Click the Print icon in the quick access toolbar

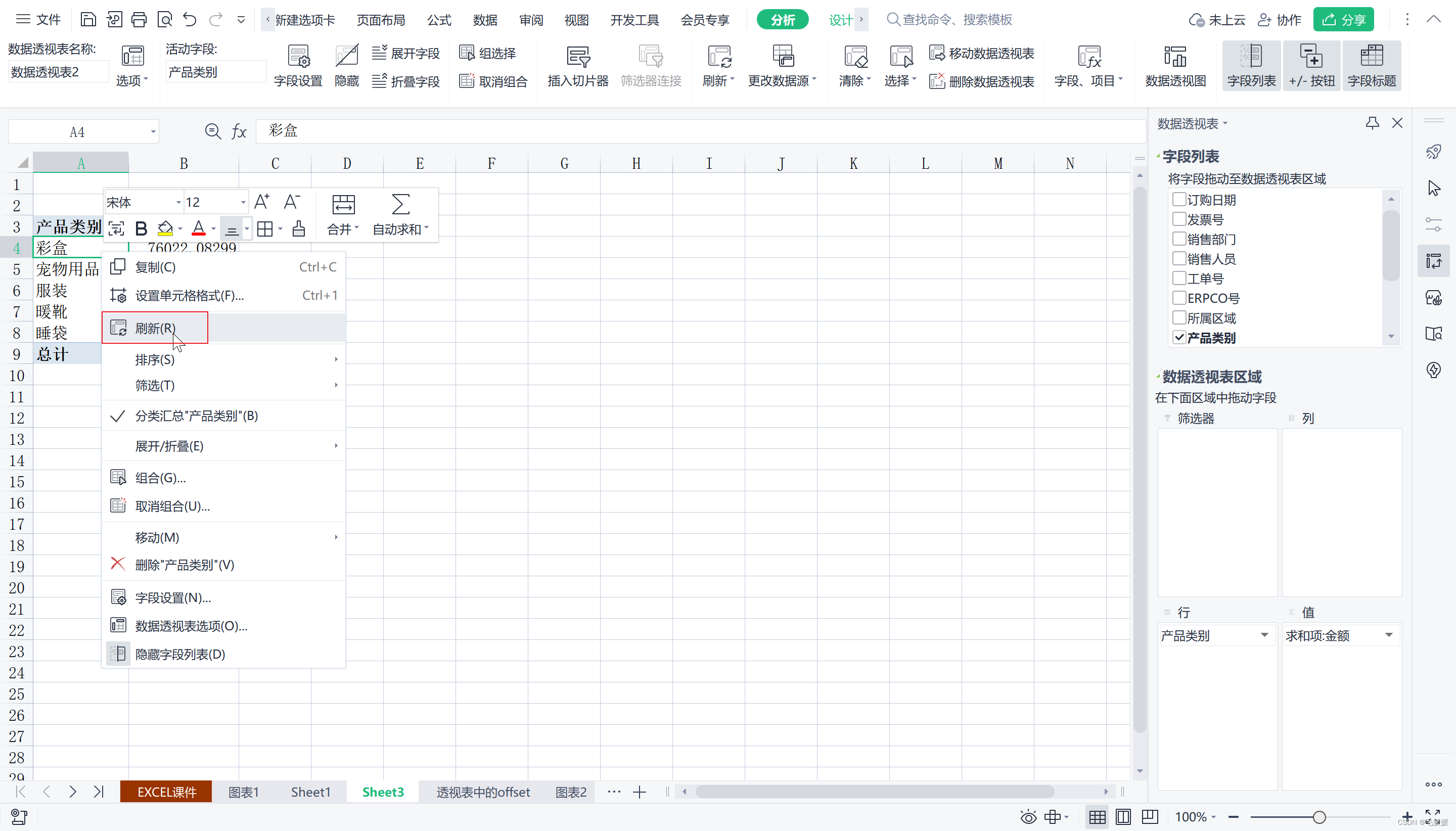139,19
